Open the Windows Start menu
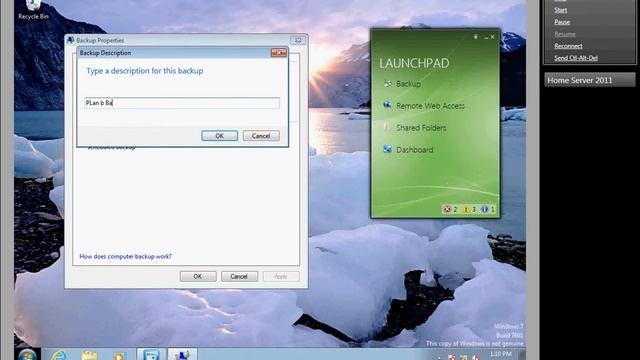This screenshot has height=360, width=640. tap(27, 355)
